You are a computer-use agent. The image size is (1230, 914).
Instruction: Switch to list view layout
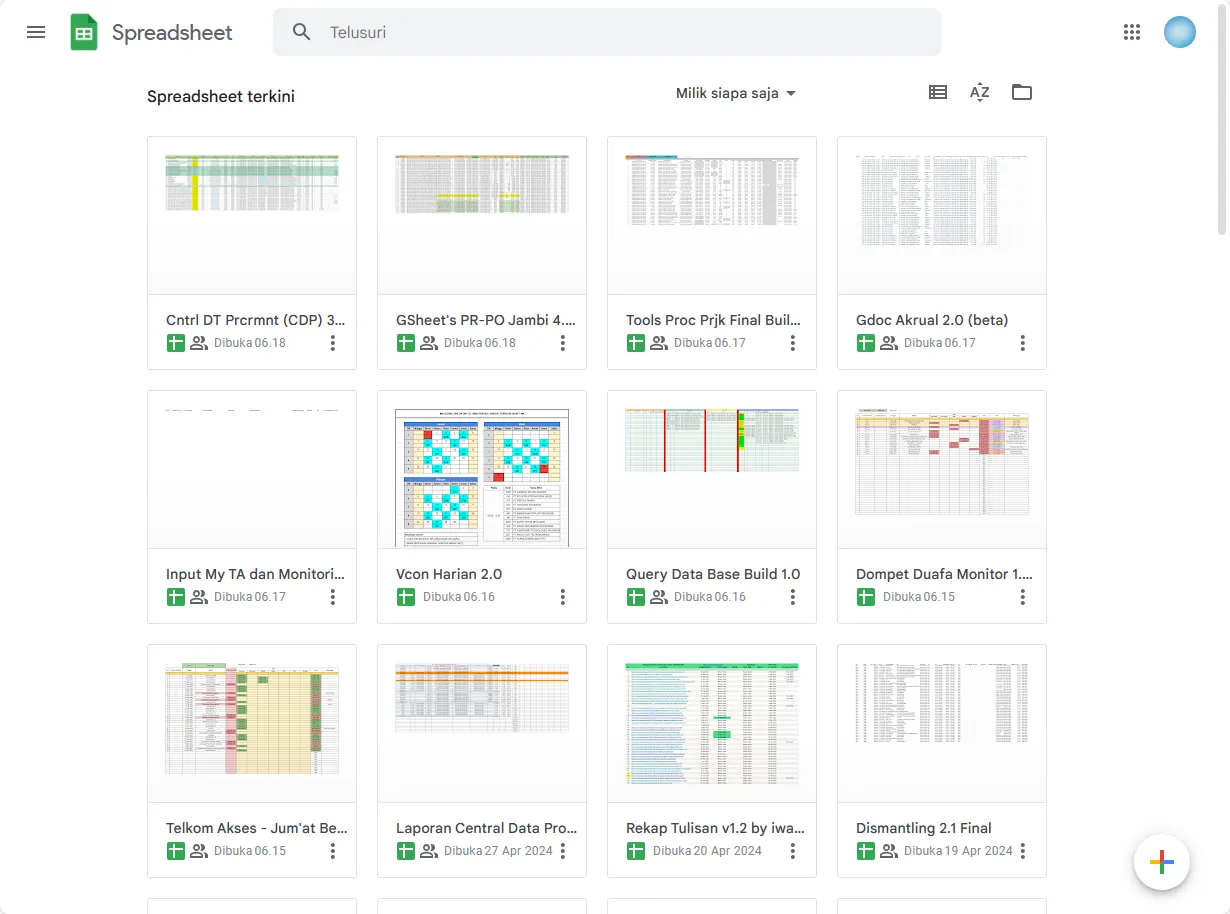coord(937,93)
